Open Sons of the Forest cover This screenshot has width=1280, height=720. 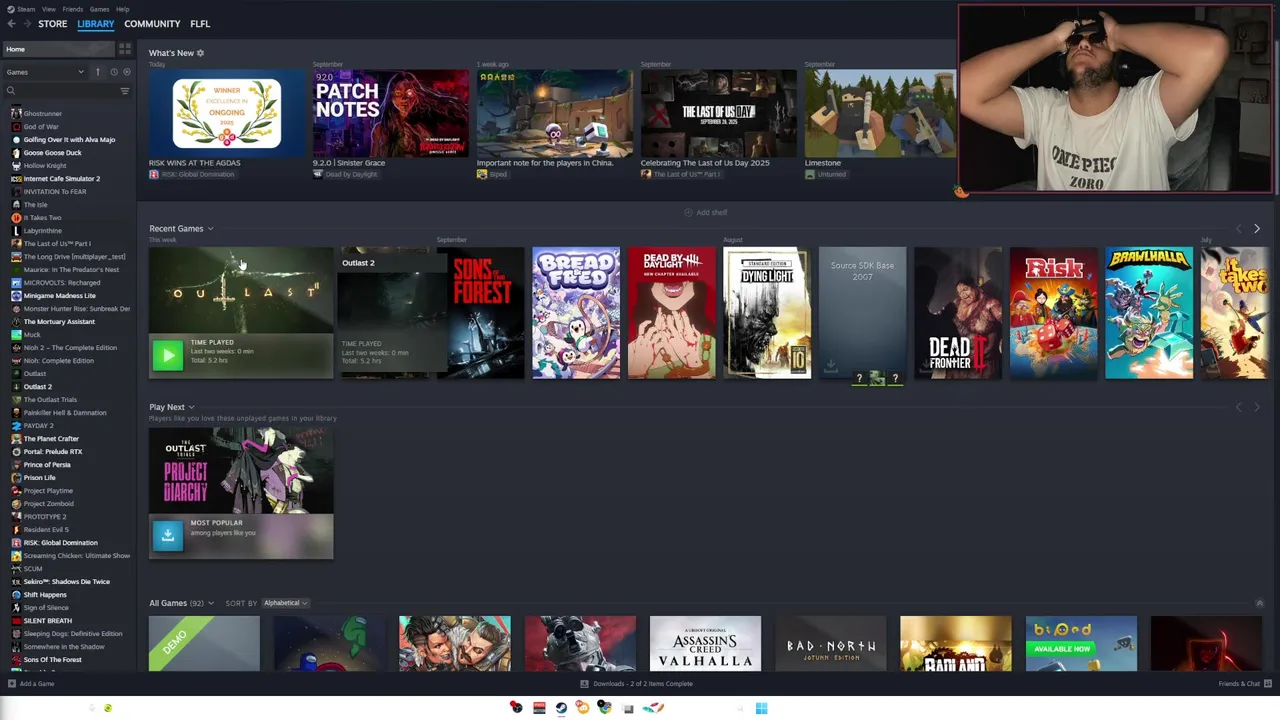481,313
